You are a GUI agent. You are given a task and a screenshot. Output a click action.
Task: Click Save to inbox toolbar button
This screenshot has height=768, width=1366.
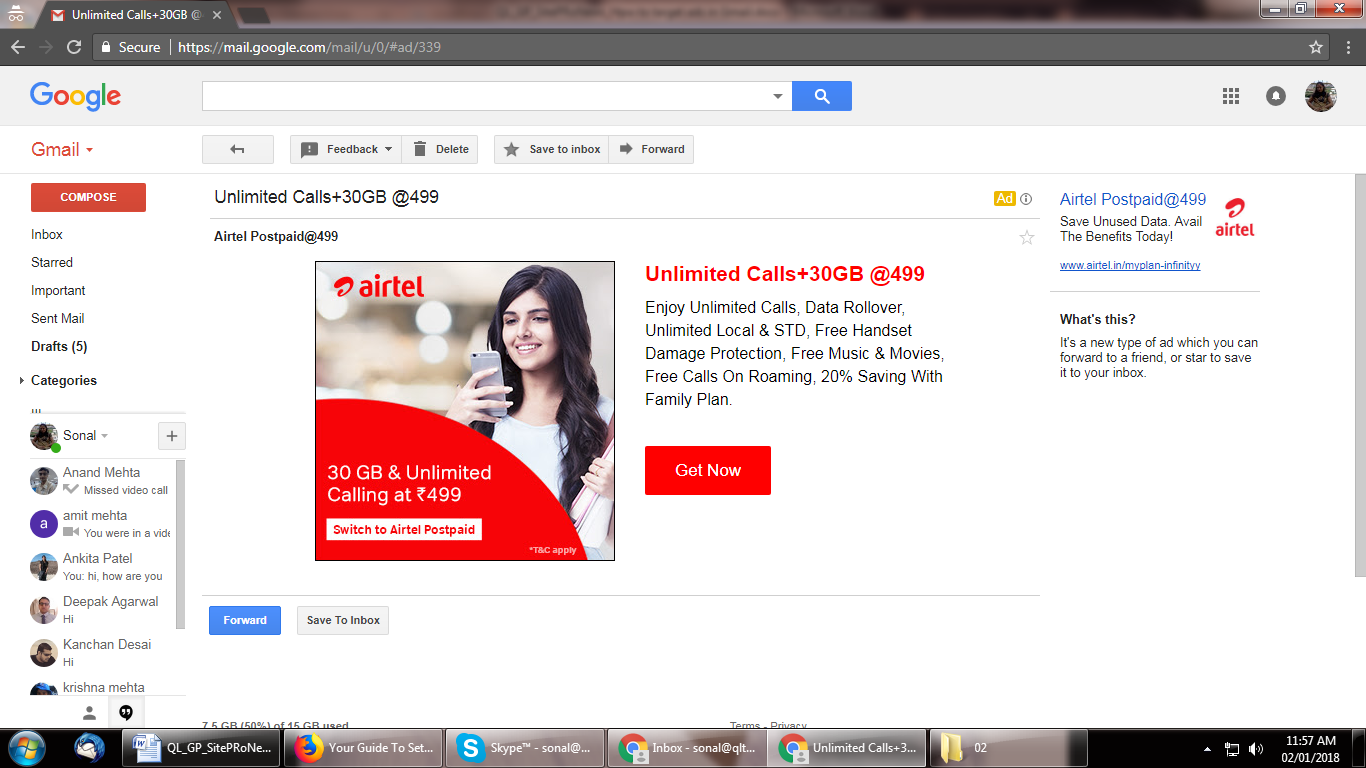tap(552, 149)
